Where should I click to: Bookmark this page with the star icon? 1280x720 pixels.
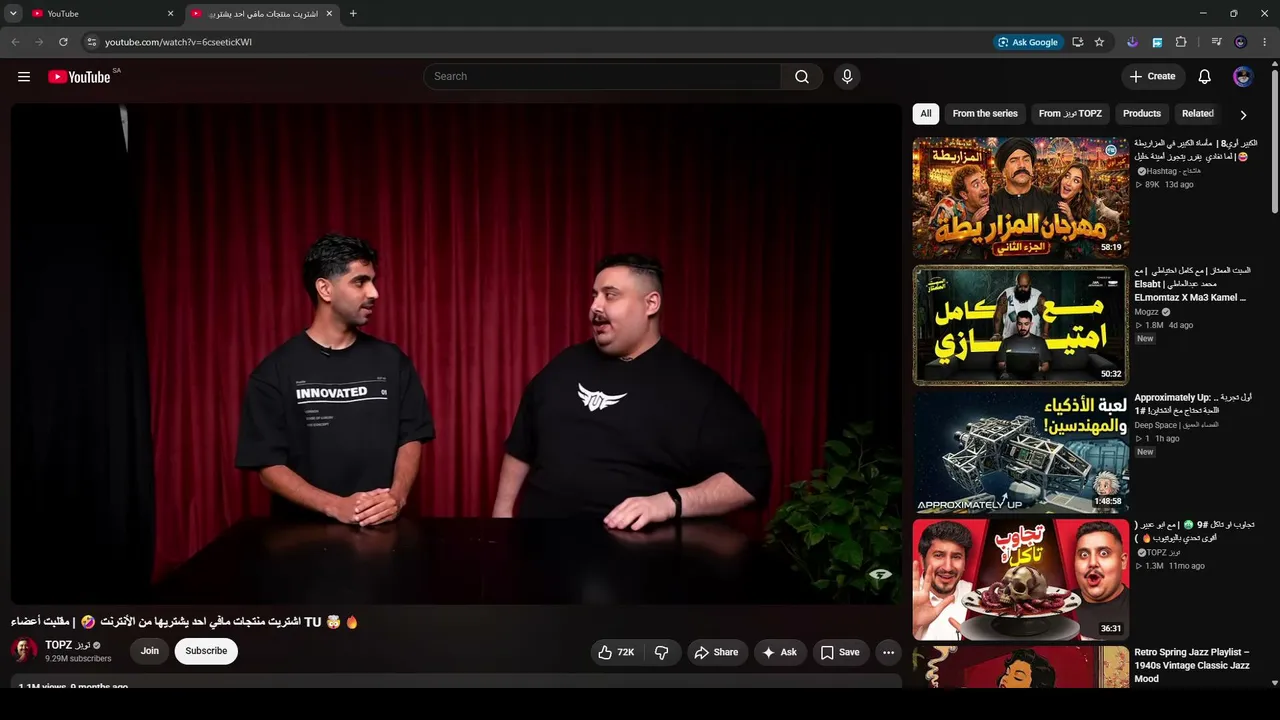1099,42
